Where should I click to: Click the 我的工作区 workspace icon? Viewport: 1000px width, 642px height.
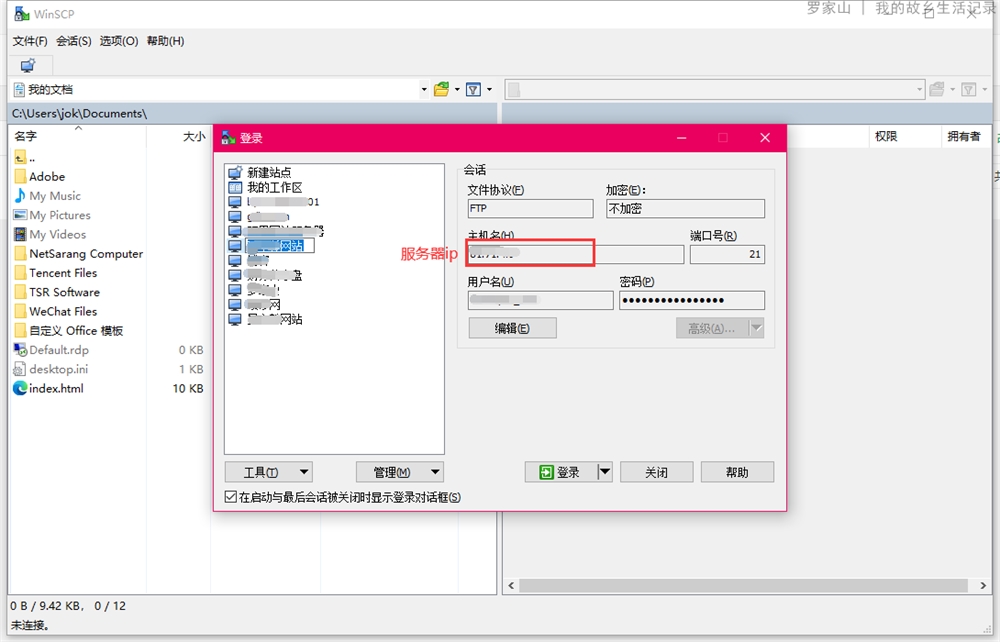[235, 187]
